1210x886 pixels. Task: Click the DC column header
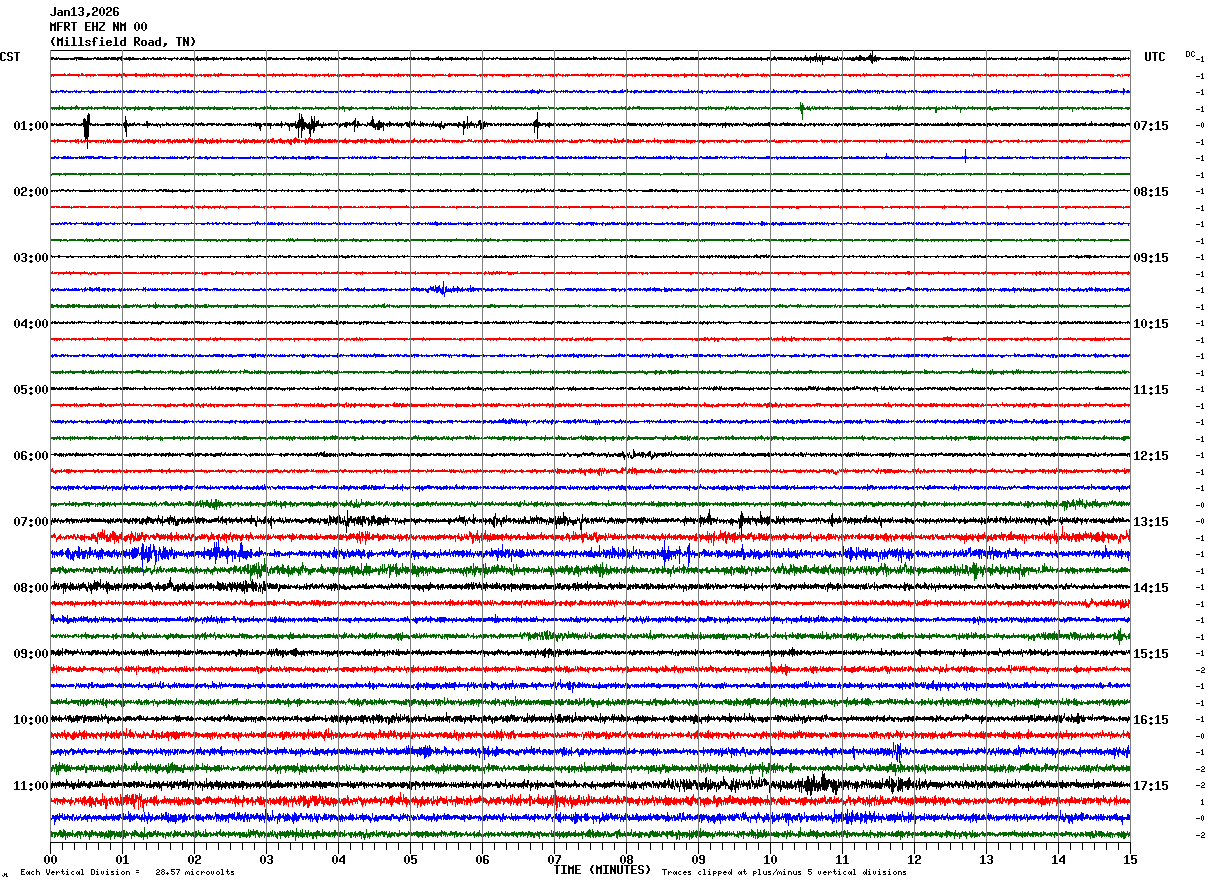click(x=1190, y=54)
